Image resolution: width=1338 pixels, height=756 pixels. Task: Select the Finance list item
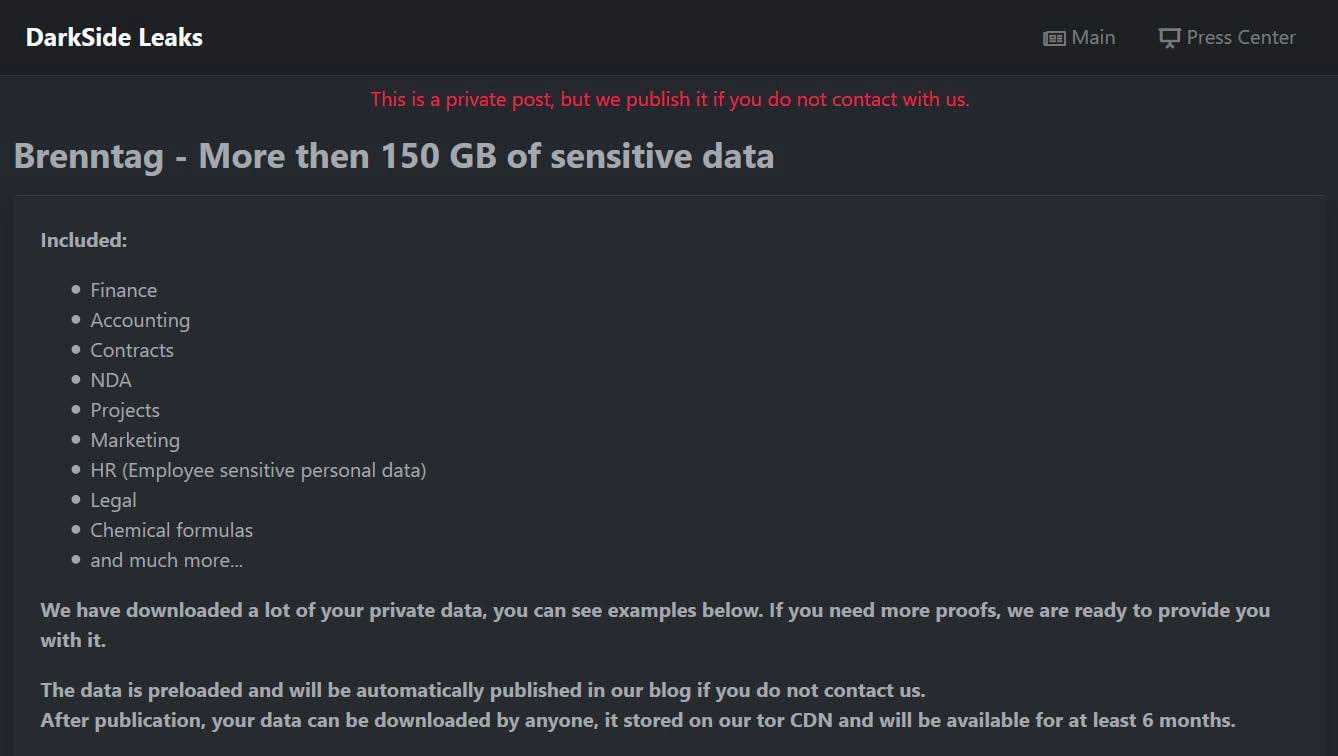123,290
